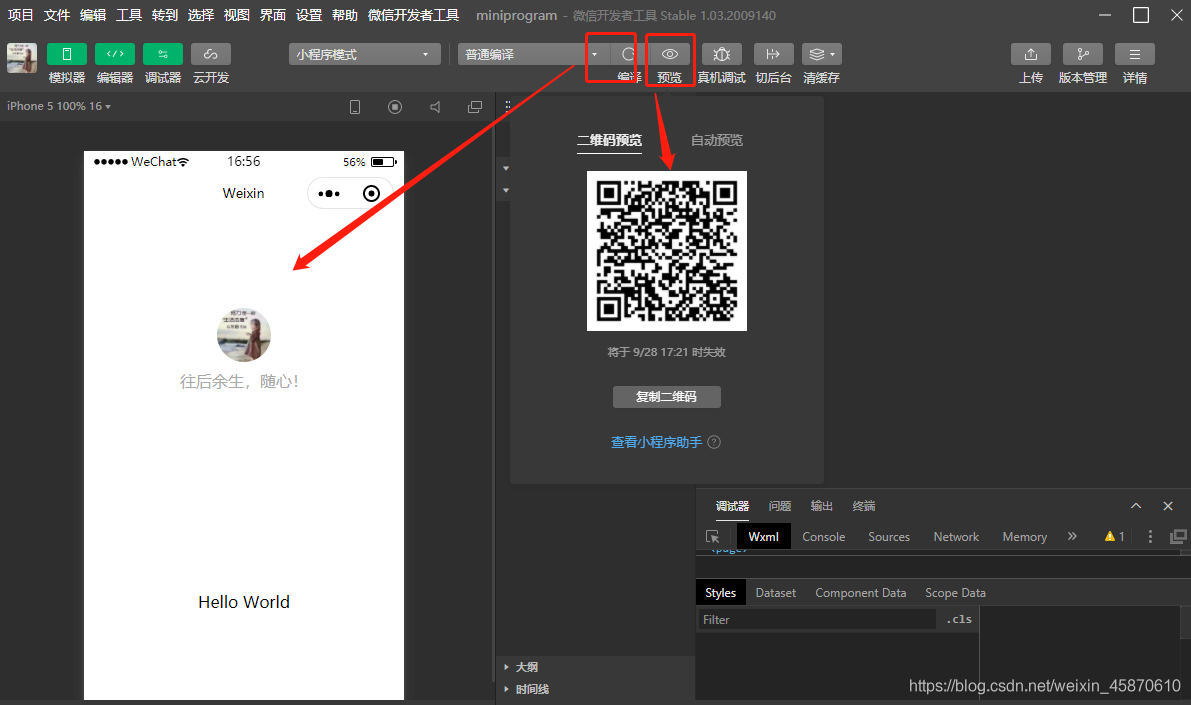Screen dimensions: 1191x705
Task: Click the 上传 upload icon
Action: pyautogui.click(x=1031, y=54)
